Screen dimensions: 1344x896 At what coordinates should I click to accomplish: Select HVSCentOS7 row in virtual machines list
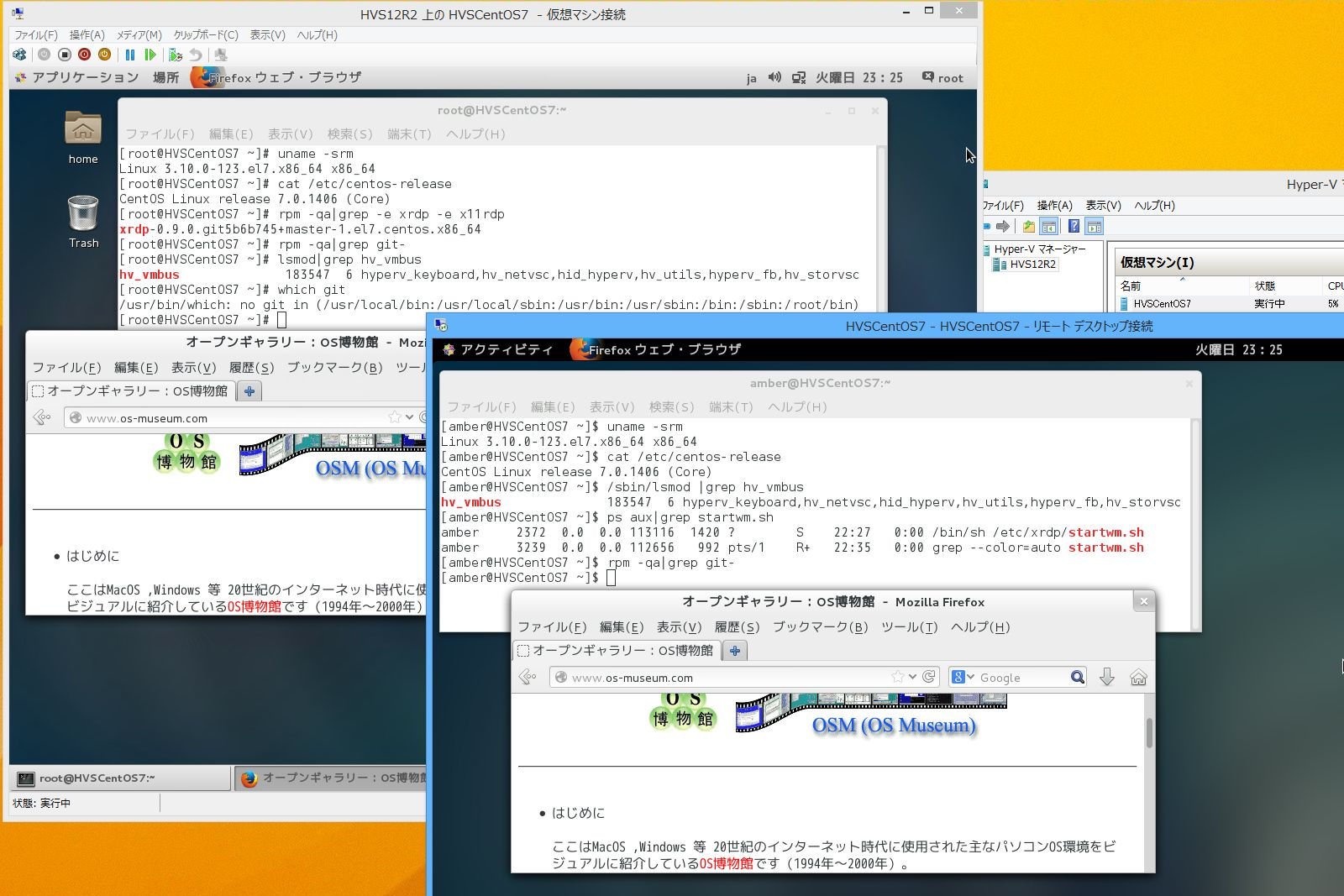pos(1229,303)
